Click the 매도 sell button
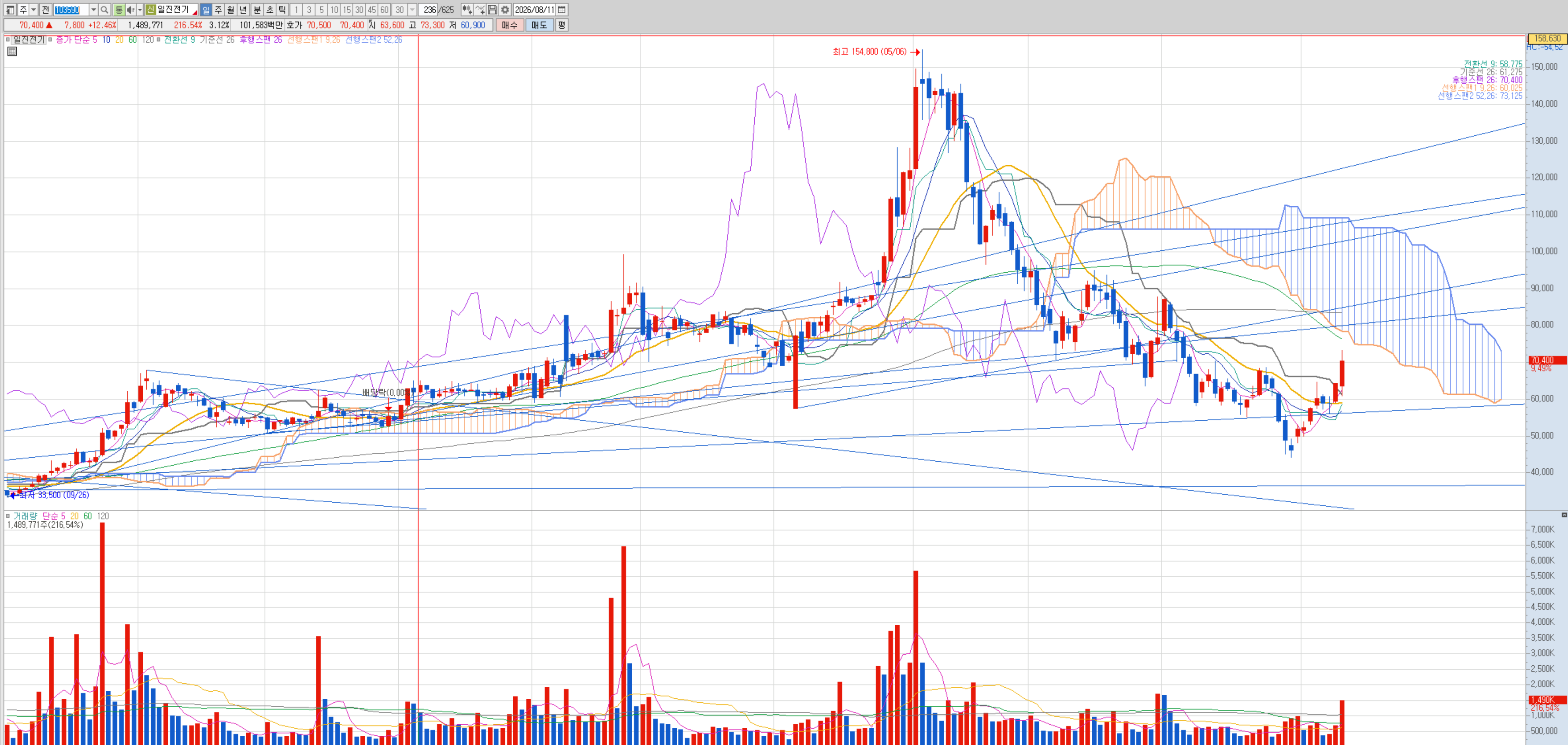 coord(539,25)
